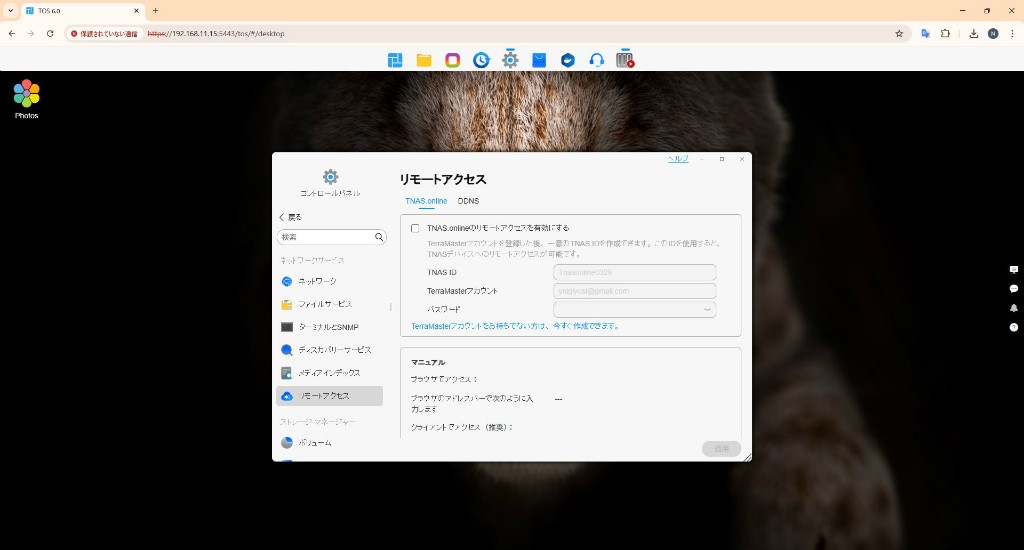Open the Chrome three-dot menu
Viewport: 1024px width, 550px height.
point(1012,33)
